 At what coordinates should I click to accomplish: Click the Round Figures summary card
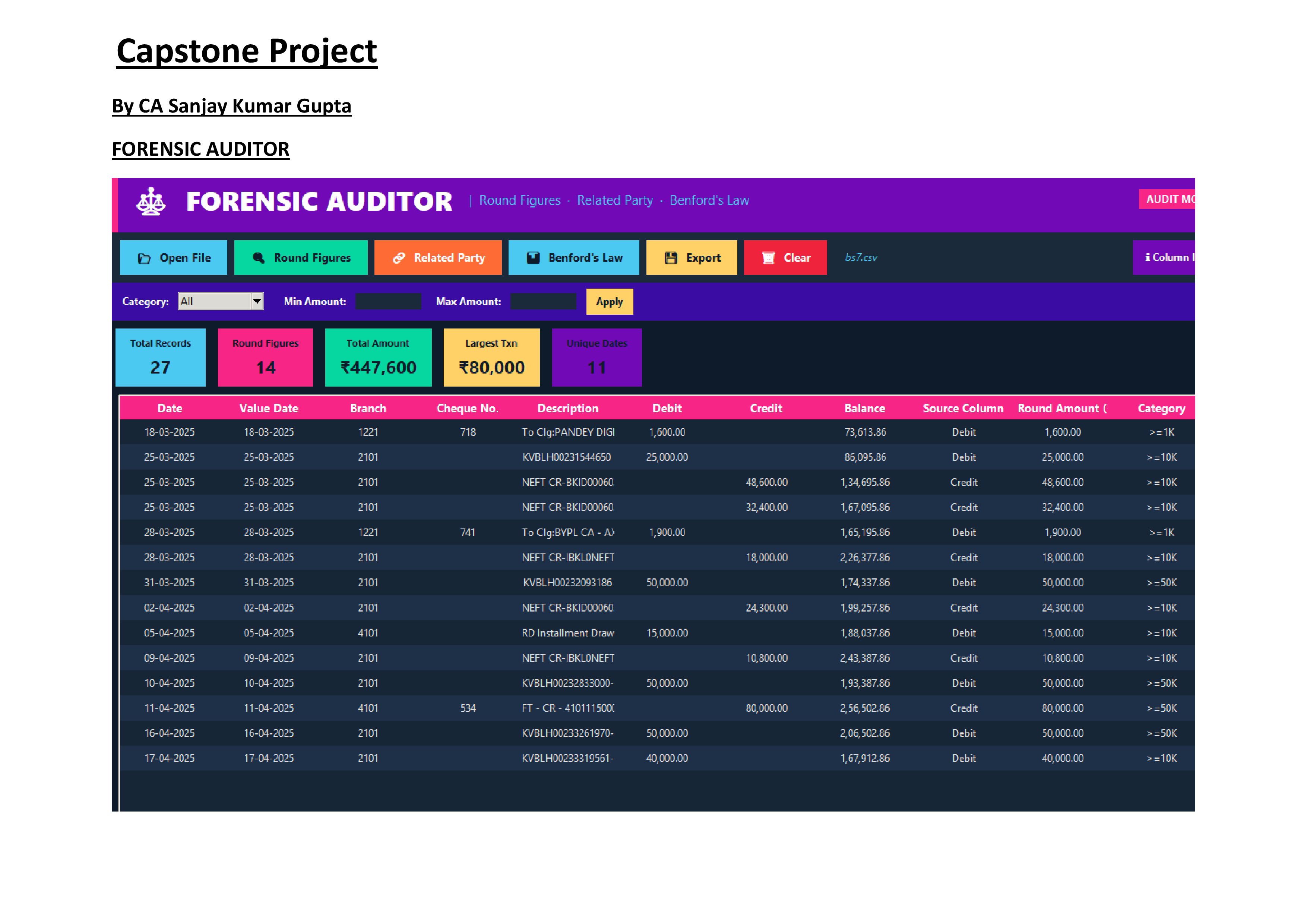(265, 358)
